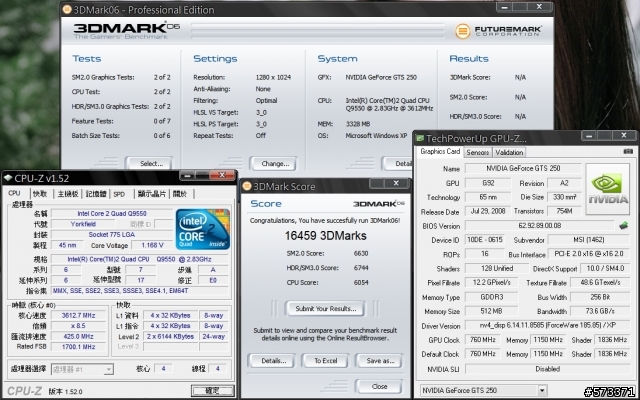Click the Subvendor MSI (1462) field
The width and height of the screenshot is (640, 400).
[x=589, y=240]
